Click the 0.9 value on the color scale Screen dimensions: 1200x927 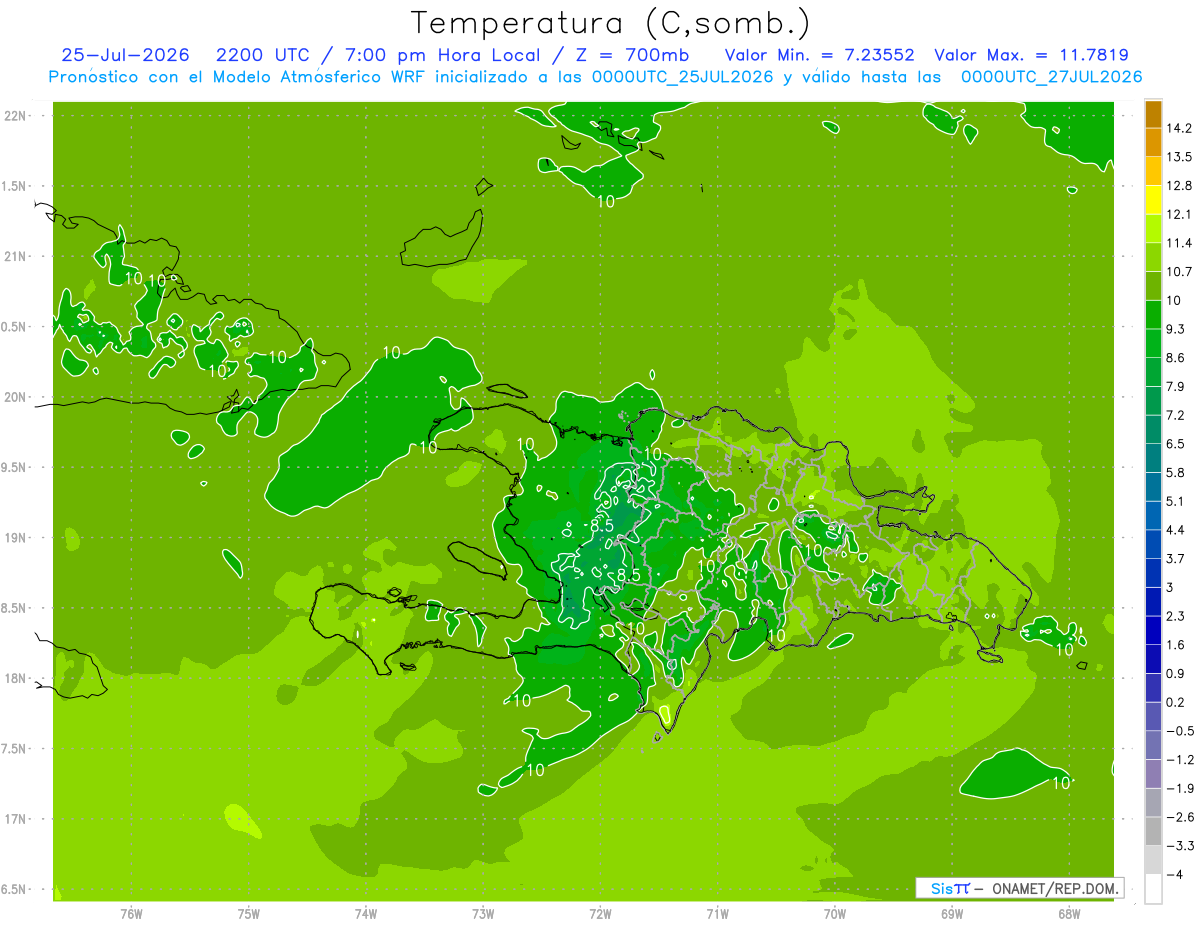click(1177, 673)
